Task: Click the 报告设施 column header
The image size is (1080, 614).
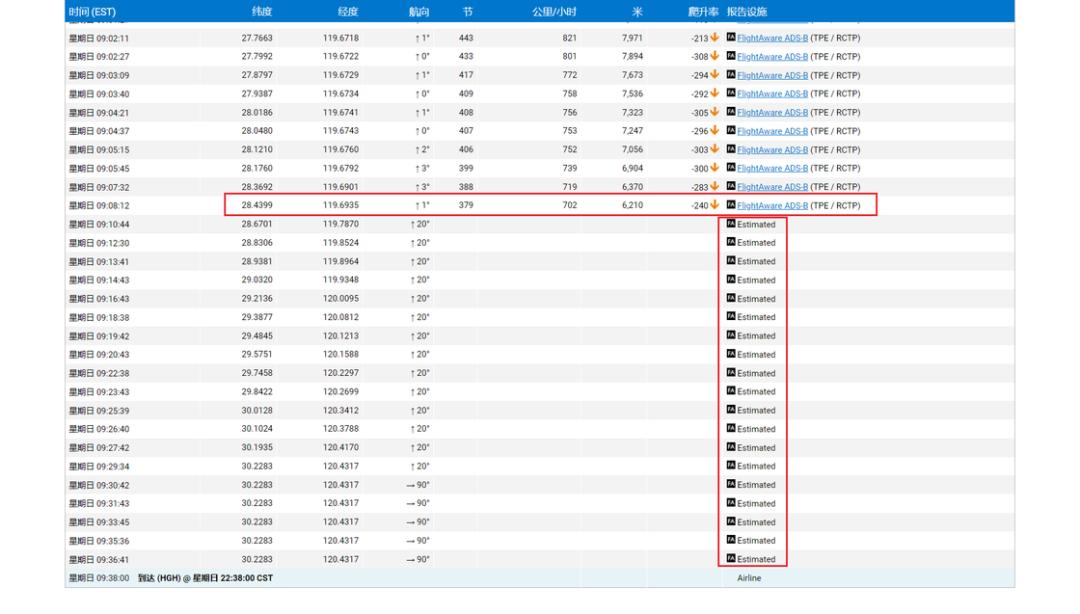Action: pyautogui.click(x=747, y=12)
